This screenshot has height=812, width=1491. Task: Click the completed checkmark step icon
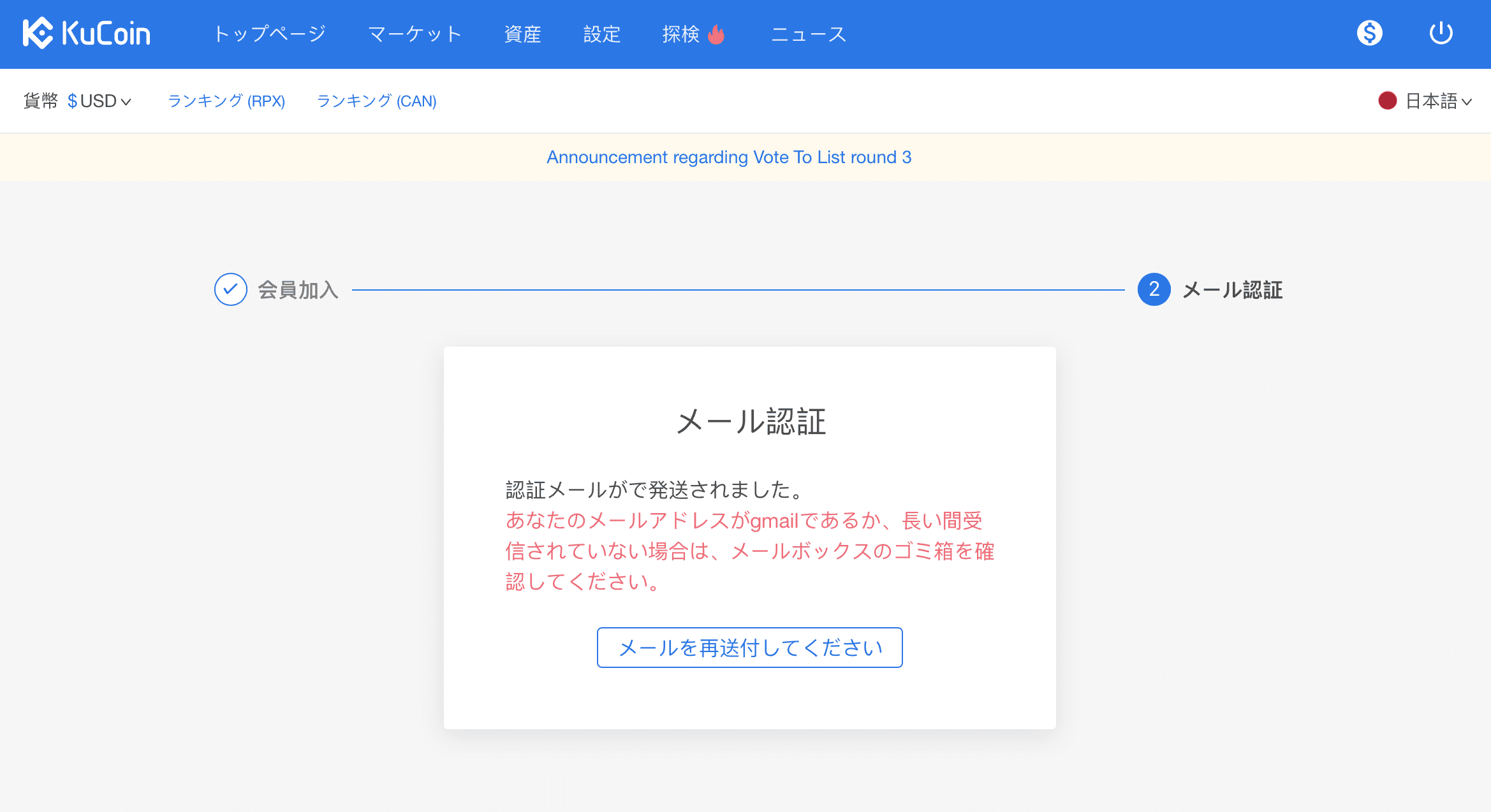pyautogui.click(x=230, y=289)
